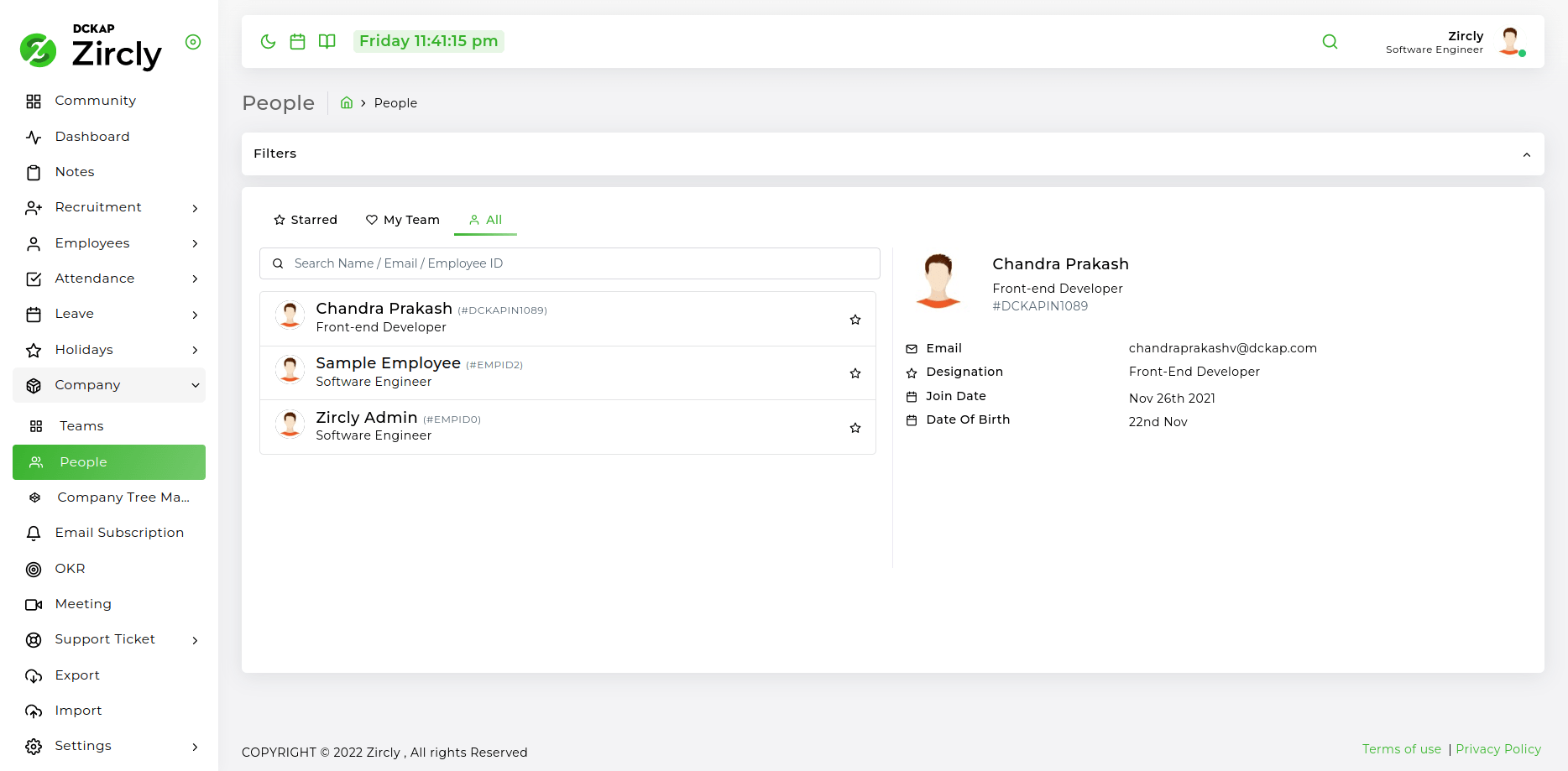This screenshot has height=771, width=1568.
Task: Toggle dark mode moon icon
Action: pyautogui.click(x=268, y=42)
